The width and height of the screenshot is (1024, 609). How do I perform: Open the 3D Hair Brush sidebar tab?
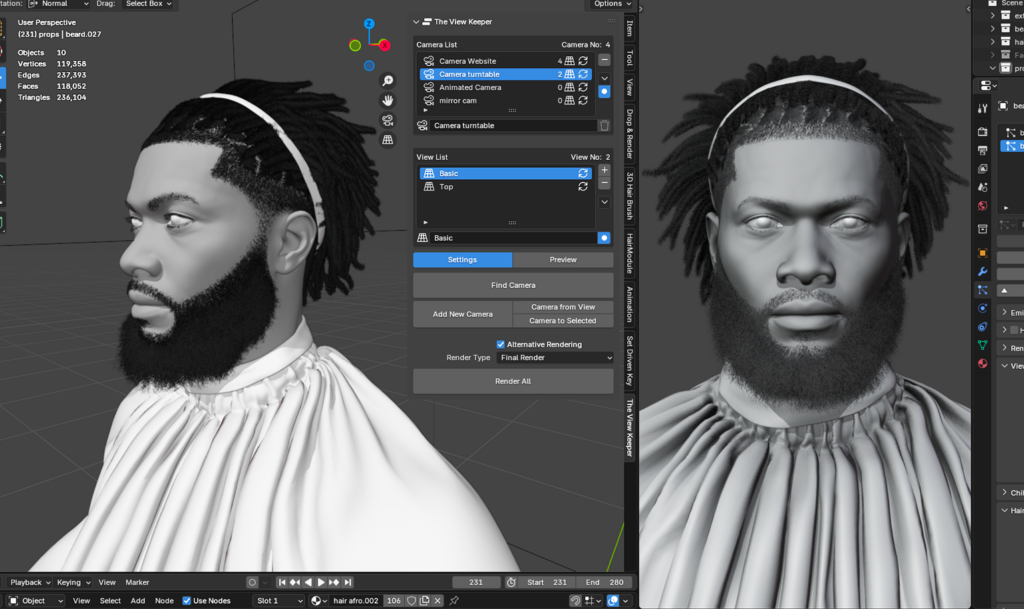[x=630, y=195]
